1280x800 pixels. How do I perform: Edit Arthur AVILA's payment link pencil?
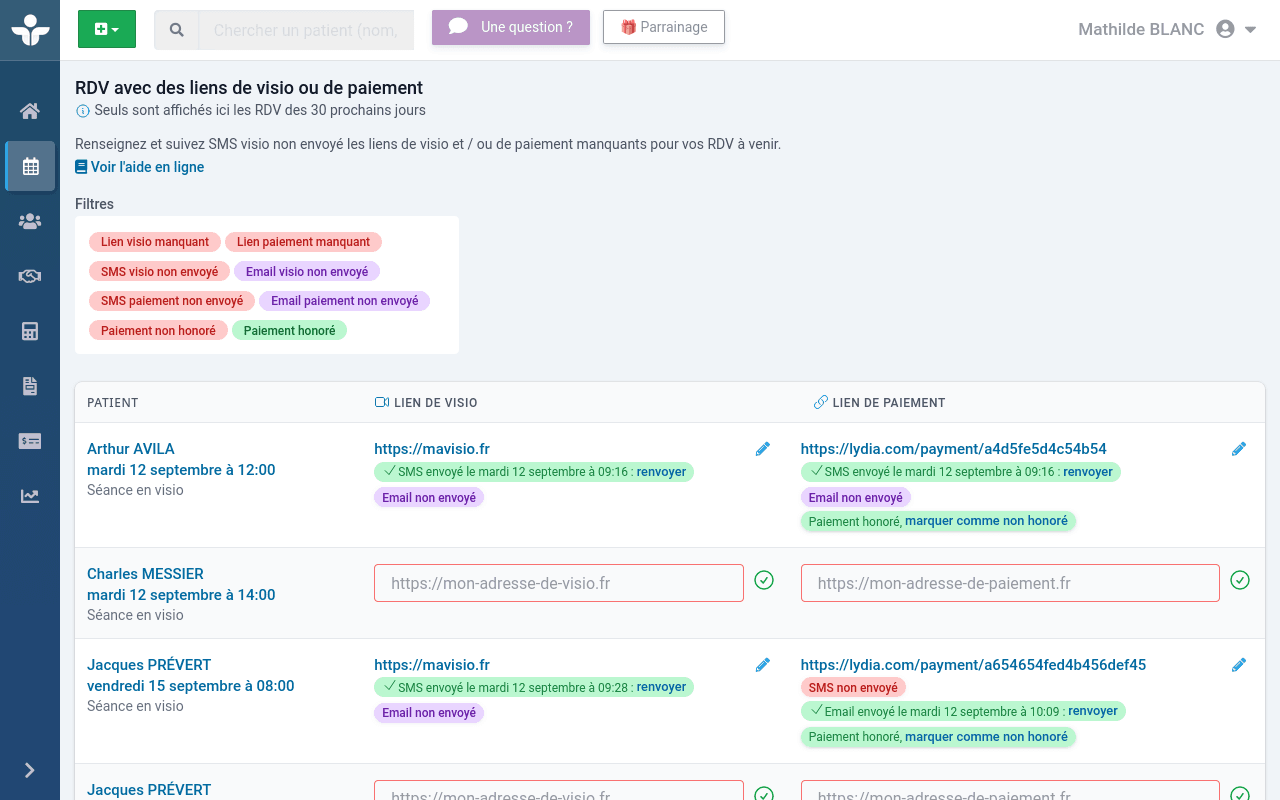pos(1239,449)
